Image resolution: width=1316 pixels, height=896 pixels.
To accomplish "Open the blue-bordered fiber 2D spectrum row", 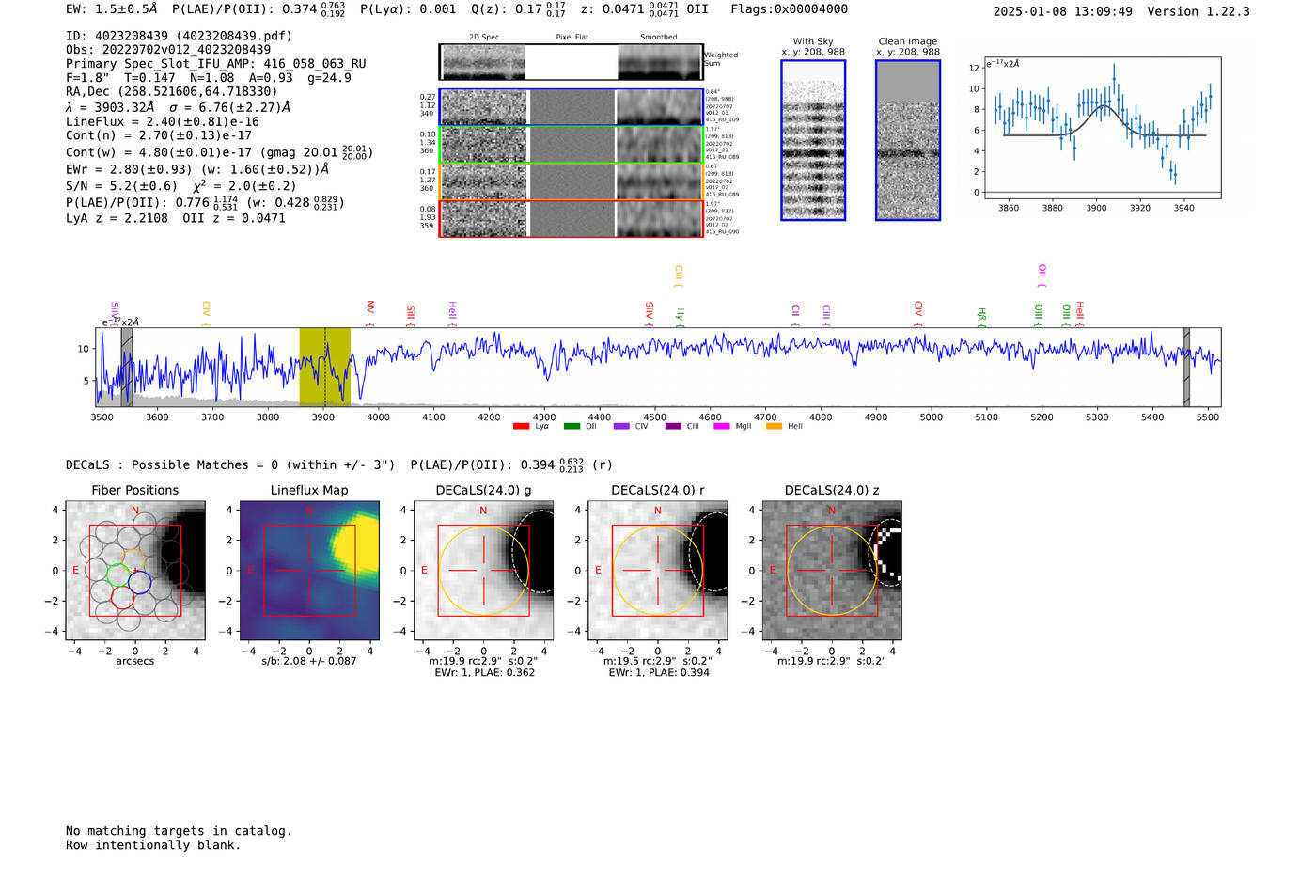I will coord(571,107).
